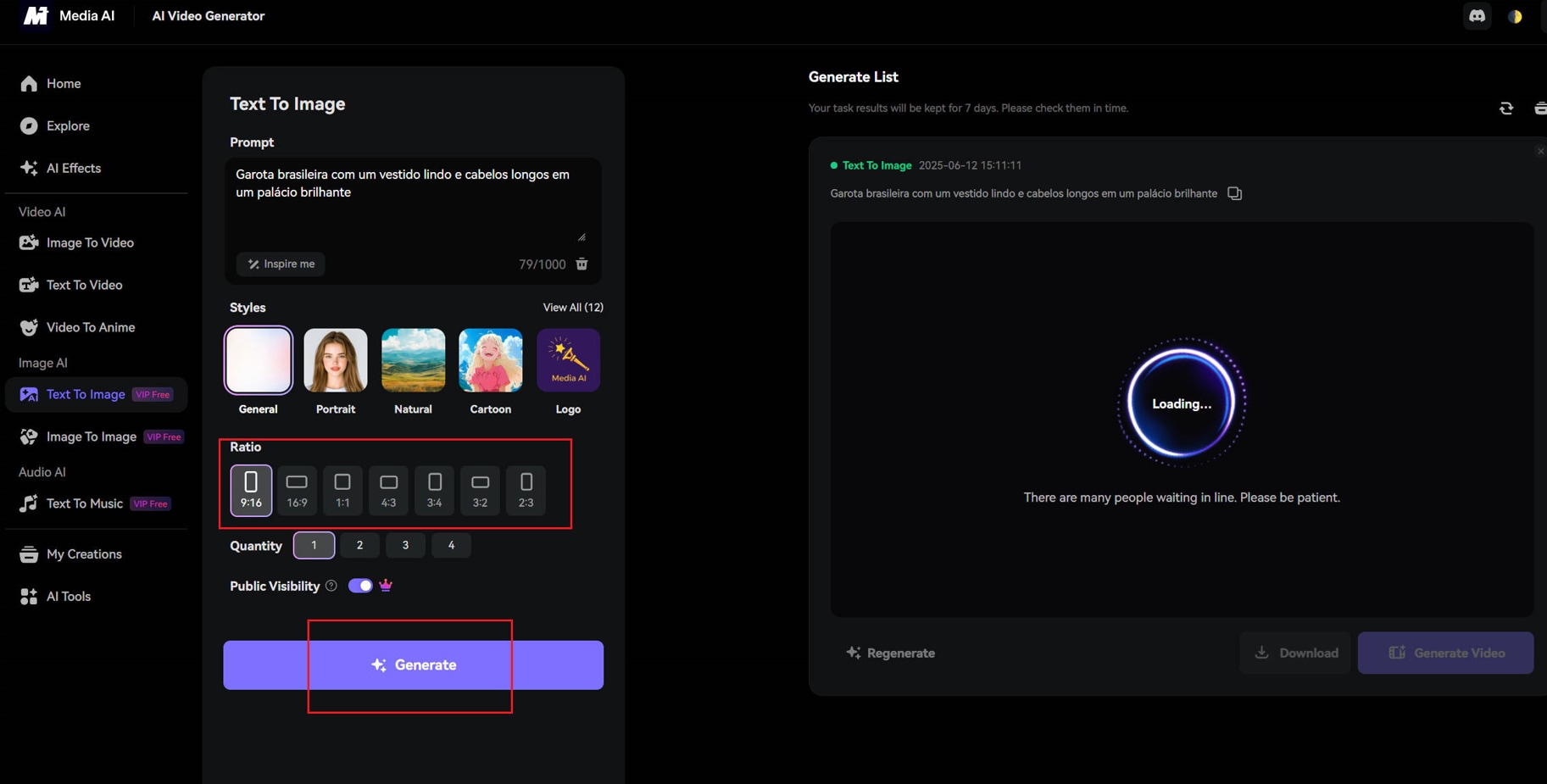Select the 4:3 ratio option
The width and height of the screenshot is (1547, 784).
pyautogui.click(x=388, y=490)
